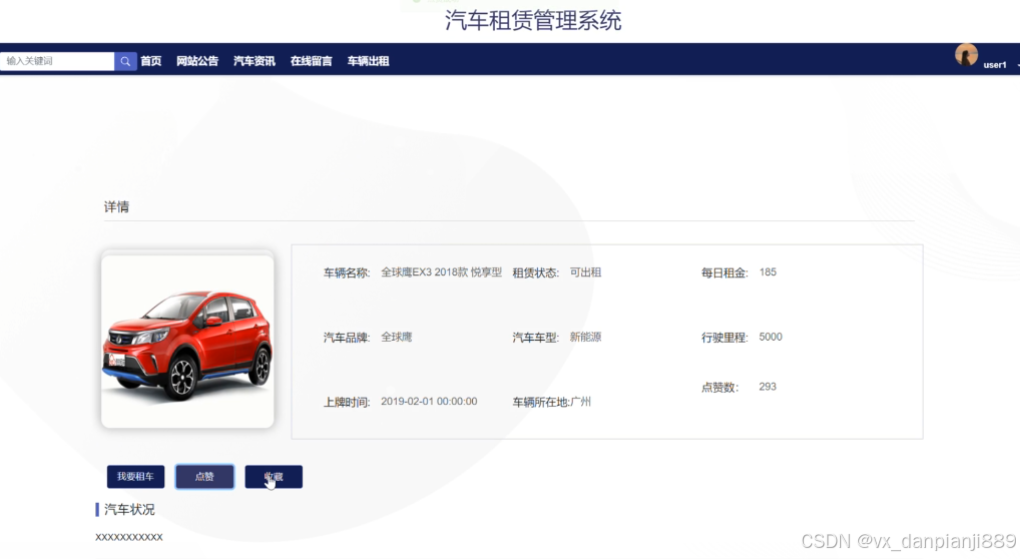The width and height of the screenshot is (1020, 559).
Task: Select 车辆出租 in the navigation bar
Action: 368,61
